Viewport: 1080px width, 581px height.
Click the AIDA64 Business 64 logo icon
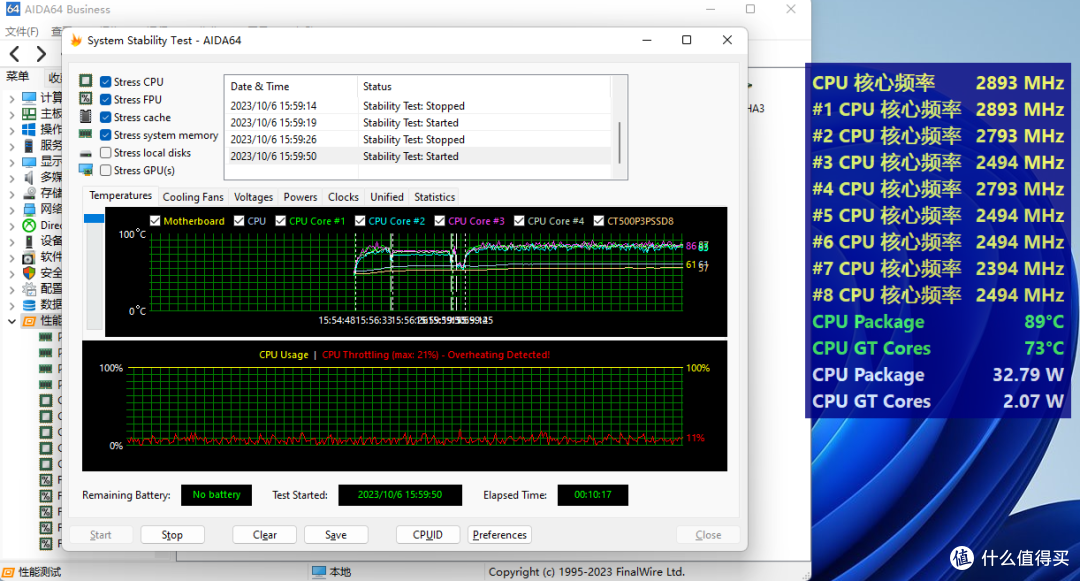[x=12, y=9]
